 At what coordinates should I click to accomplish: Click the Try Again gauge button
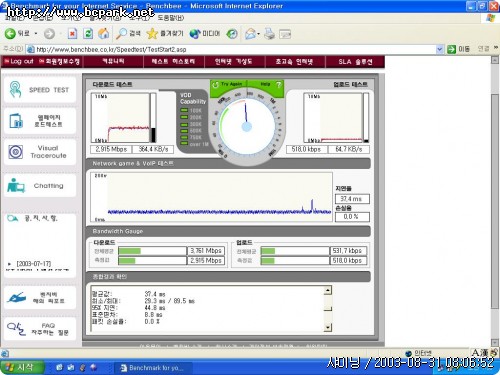pos(227,84)
